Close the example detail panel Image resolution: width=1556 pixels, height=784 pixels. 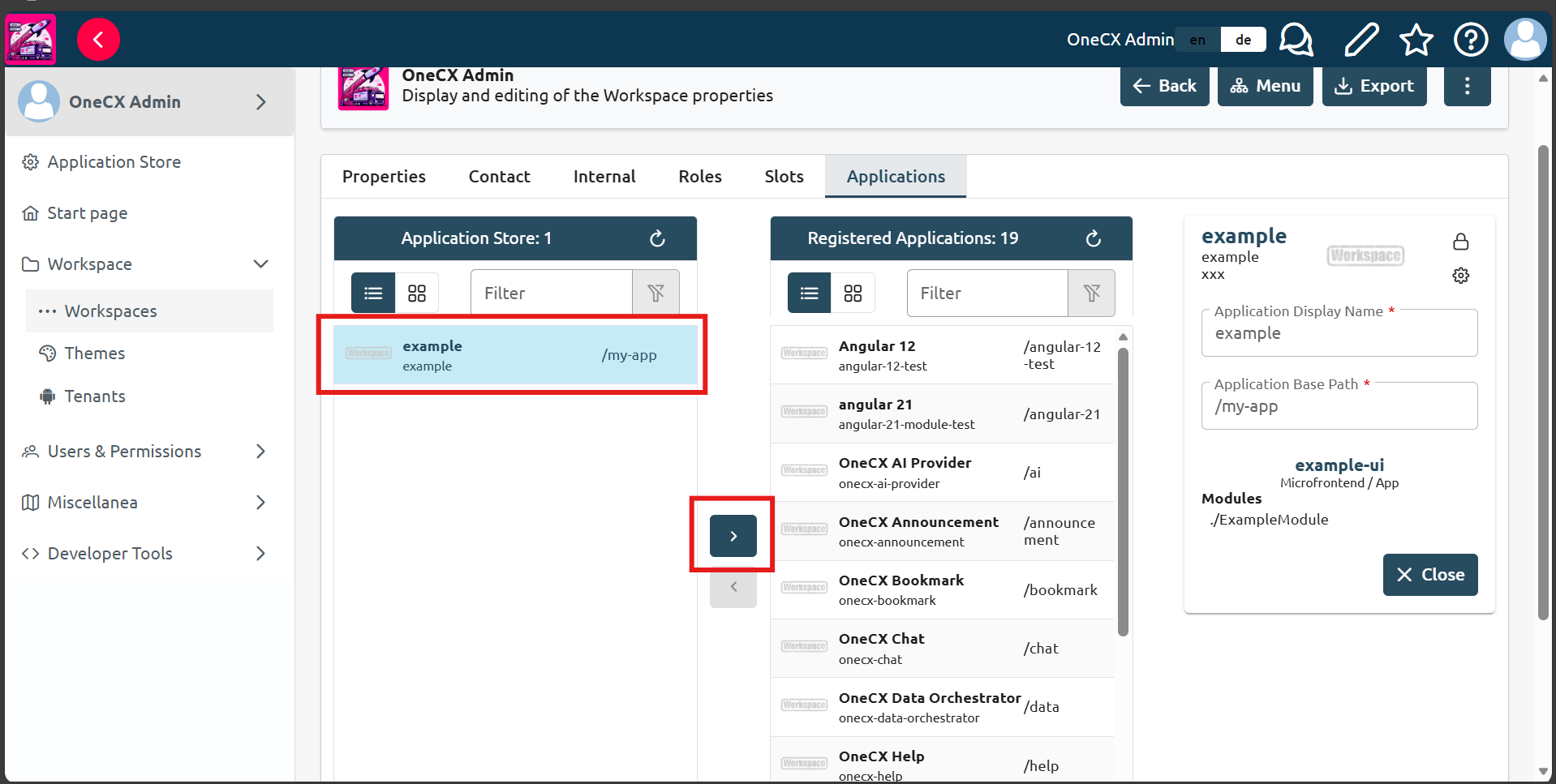[1429, 575]
